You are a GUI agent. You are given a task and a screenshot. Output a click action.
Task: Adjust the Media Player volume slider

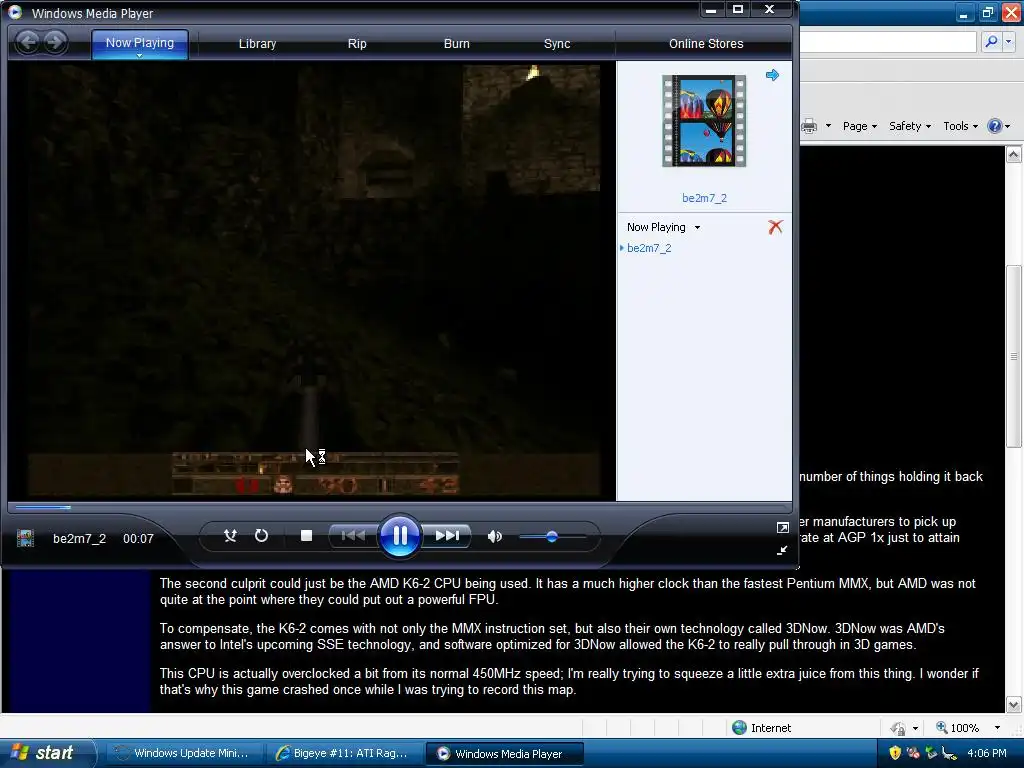[552, 537]
